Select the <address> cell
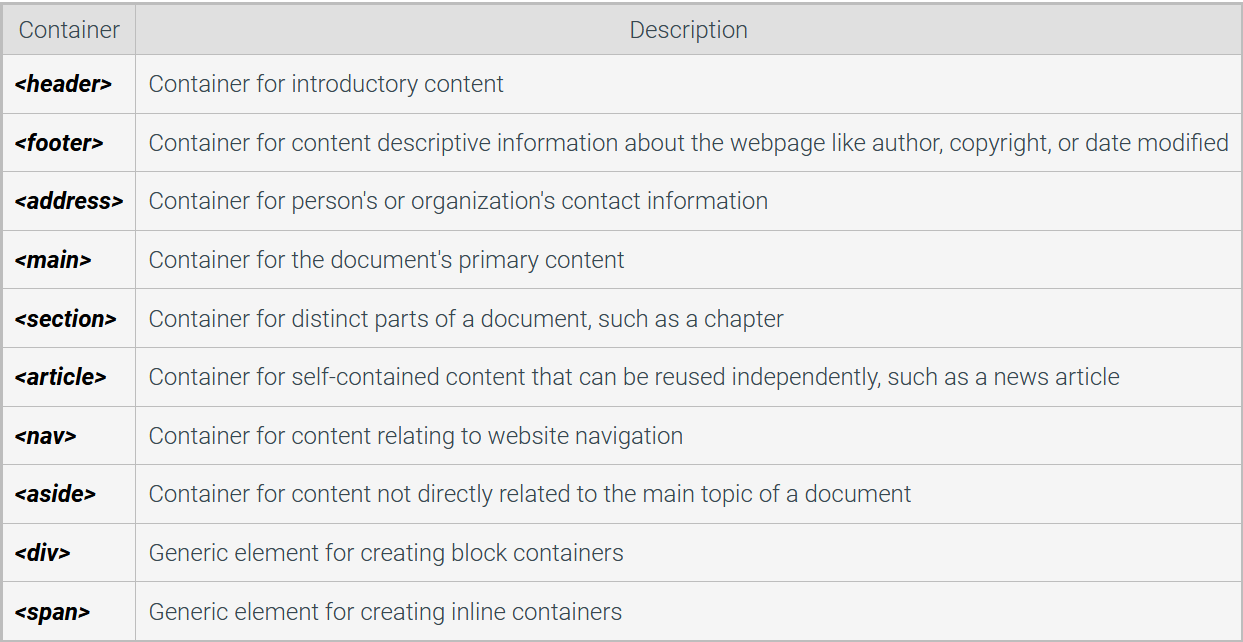Screen dimensions: 1243x642 (x=69, y=201)
